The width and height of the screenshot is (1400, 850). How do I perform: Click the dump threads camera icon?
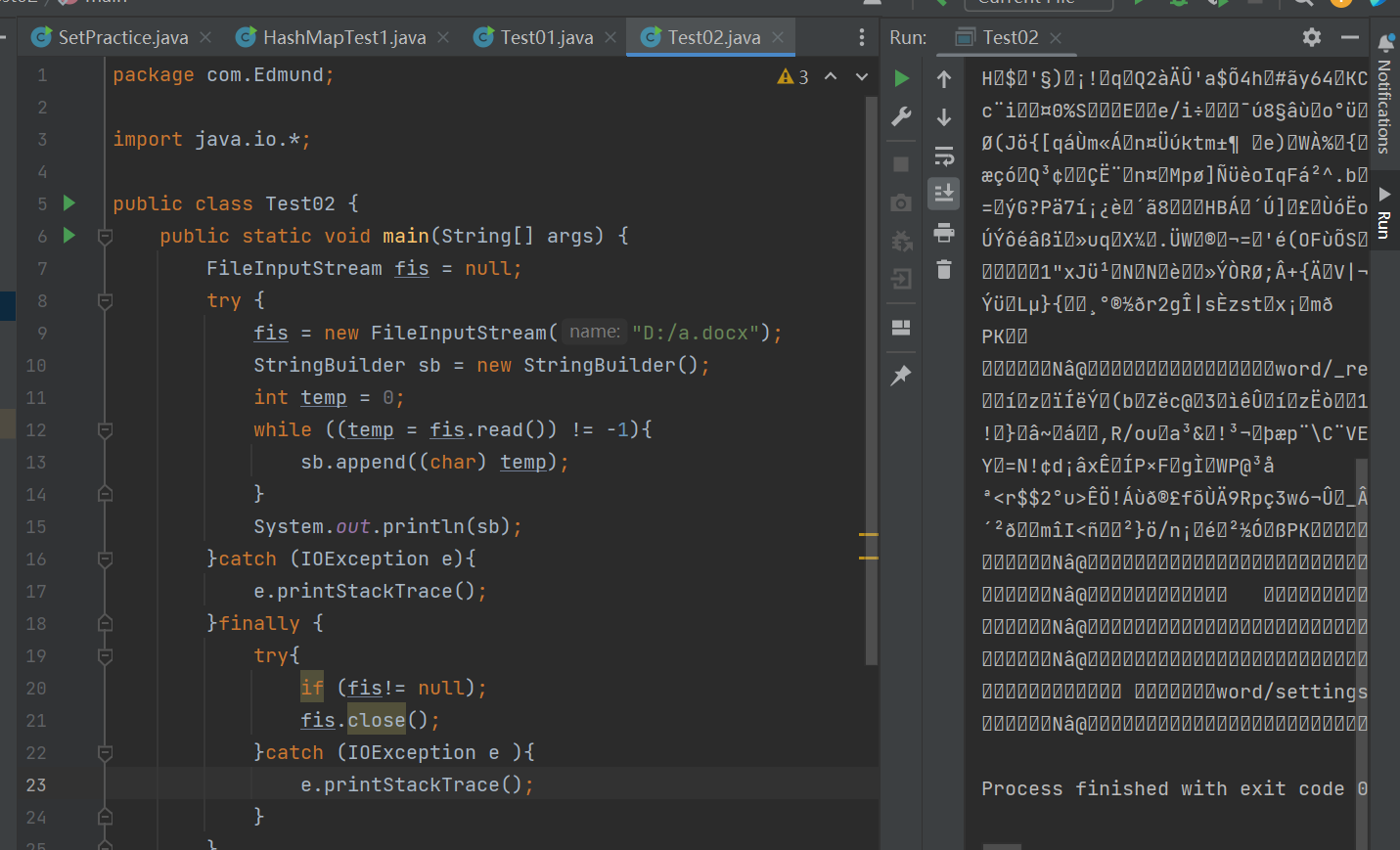click(x=901, y=202)
